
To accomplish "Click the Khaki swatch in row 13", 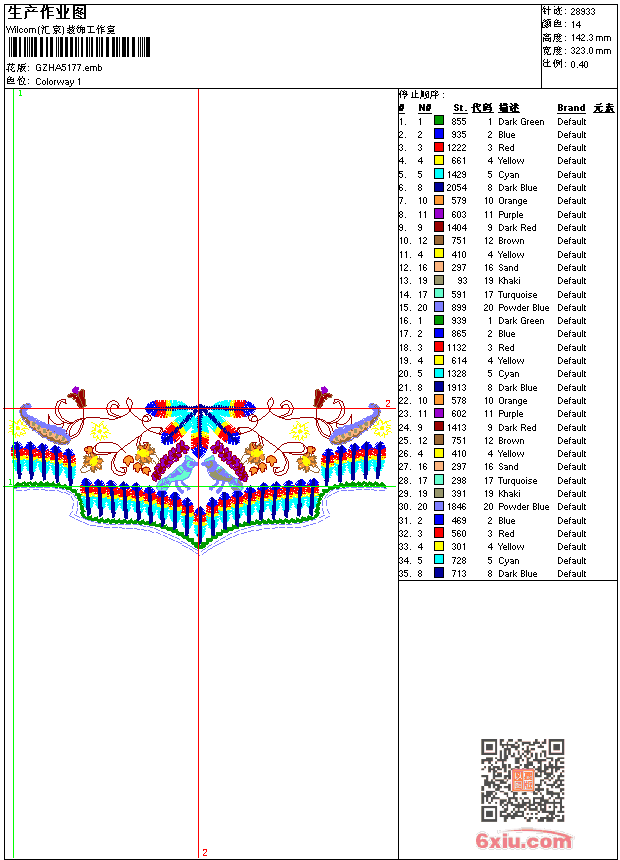I will 439,280.
